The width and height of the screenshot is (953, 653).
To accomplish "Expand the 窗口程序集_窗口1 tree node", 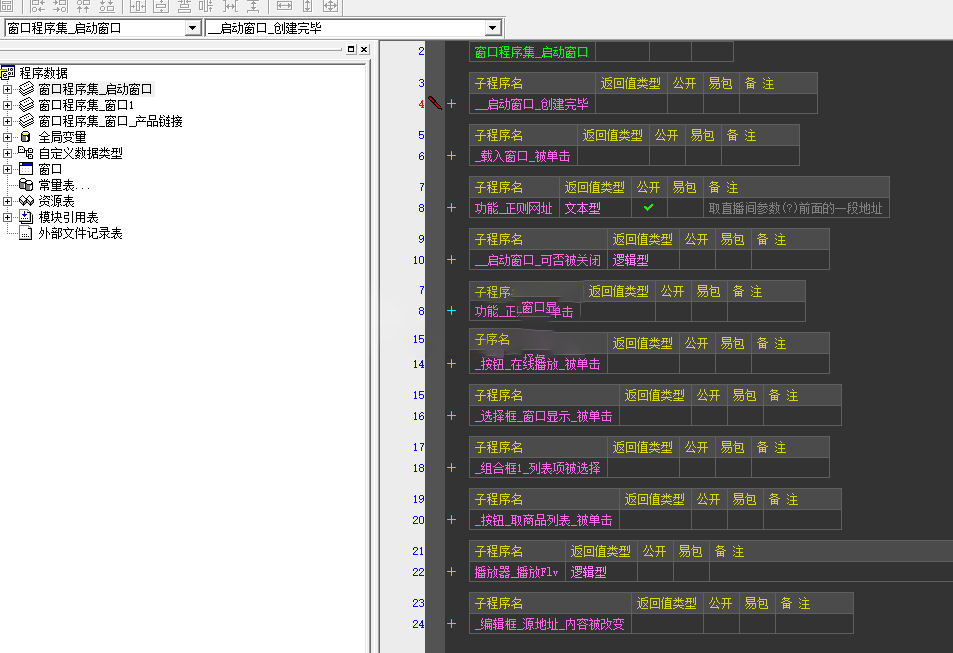I will point(7,105).
